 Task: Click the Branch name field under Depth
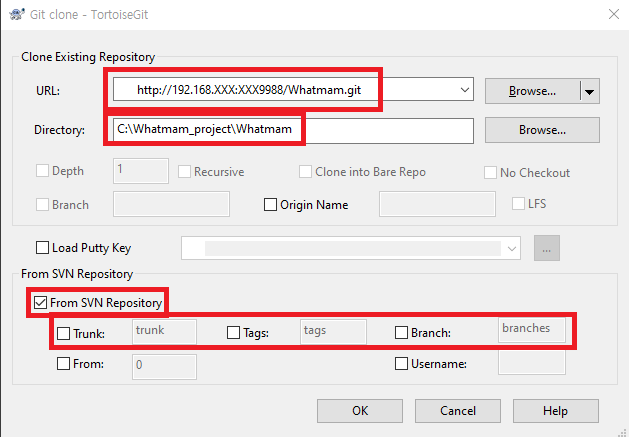171,204
